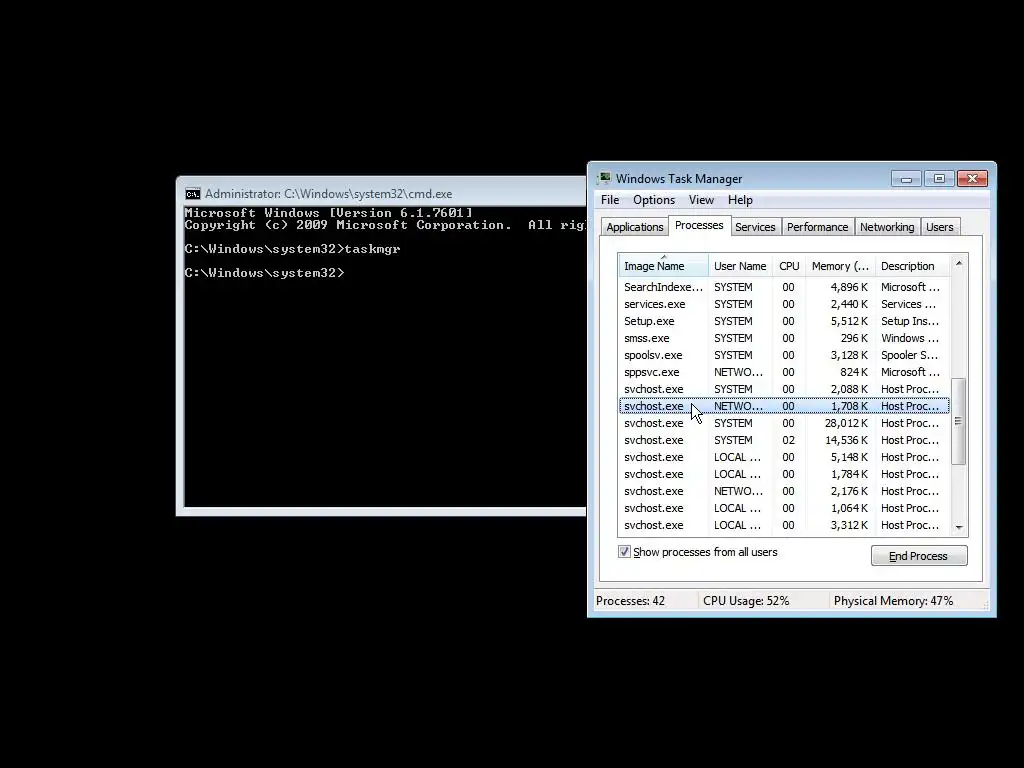Click the cmd.exe window title bar icon
This screenshot has height=768, width=1024.
pos(193,194)
